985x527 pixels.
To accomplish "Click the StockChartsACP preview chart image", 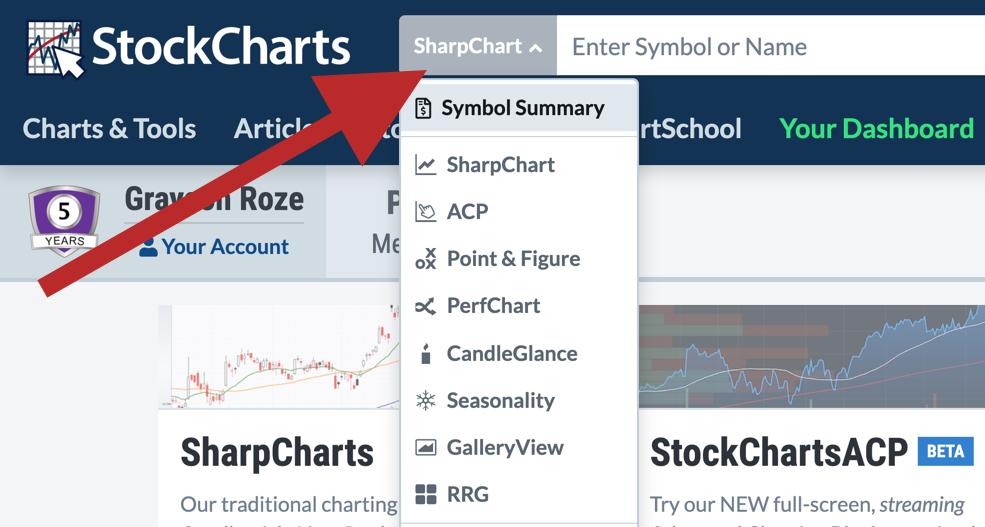I will (x=812, y=357).
